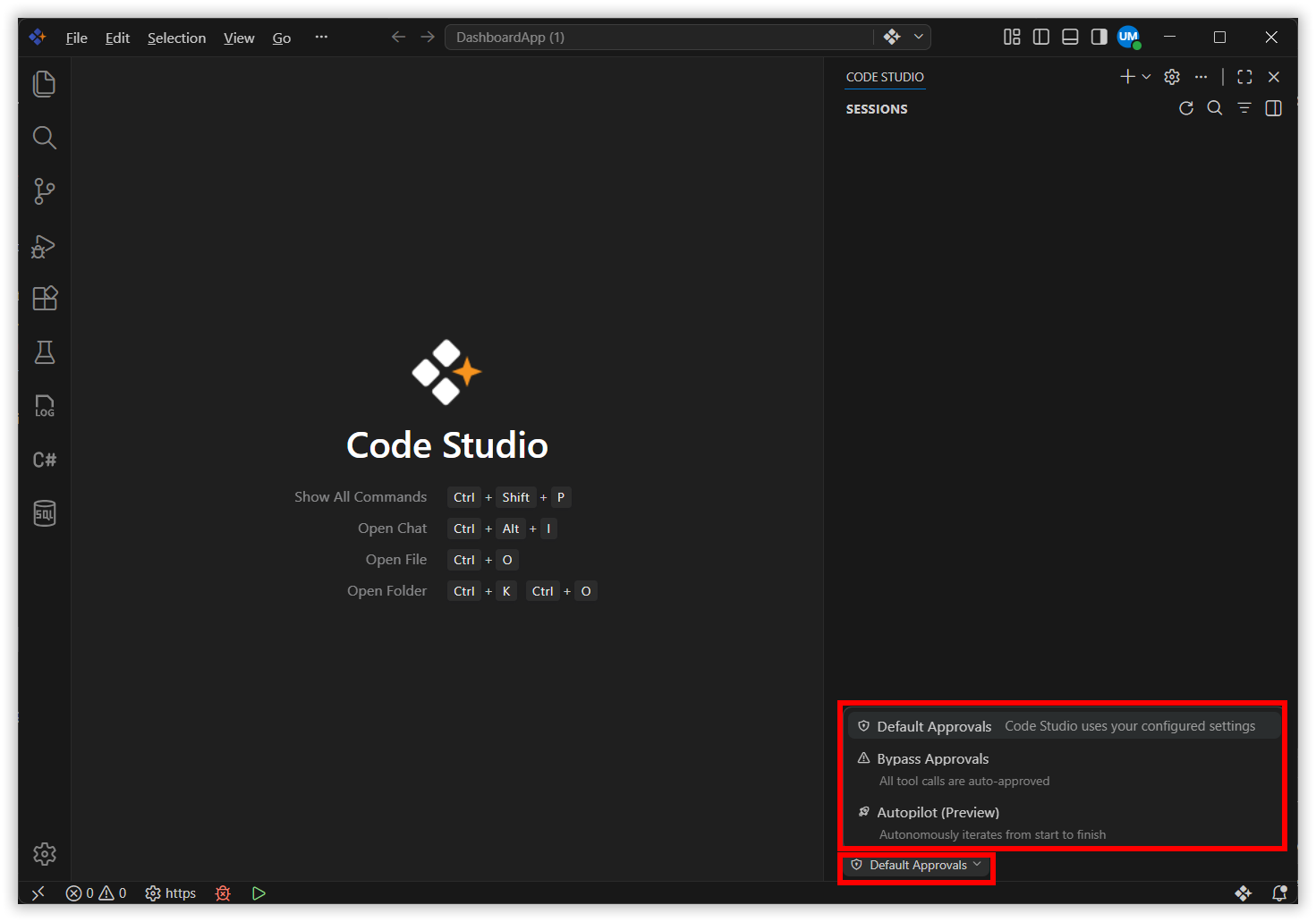Click the debug bug icon in status bar
The height and width of the screenshot is (922, 1316).
point(224,893)
